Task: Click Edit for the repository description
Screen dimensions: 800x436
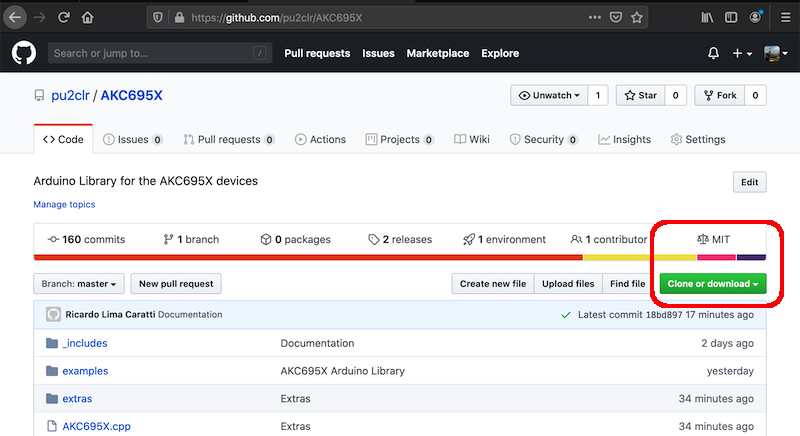Action: coord(749,182)
